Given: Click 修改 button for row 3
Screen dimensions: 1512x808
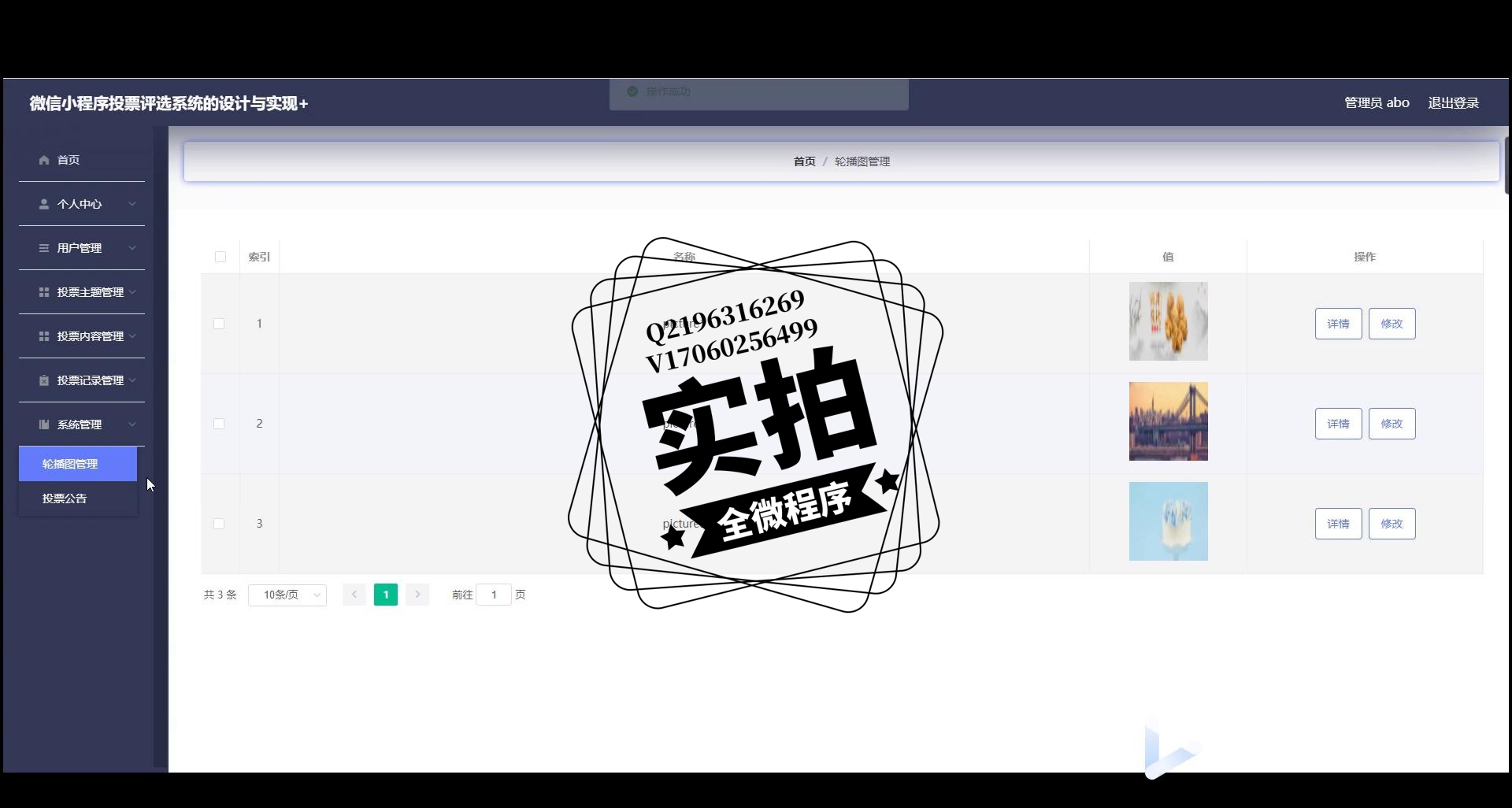Looking at the screenshot, I should point(1392,524).
